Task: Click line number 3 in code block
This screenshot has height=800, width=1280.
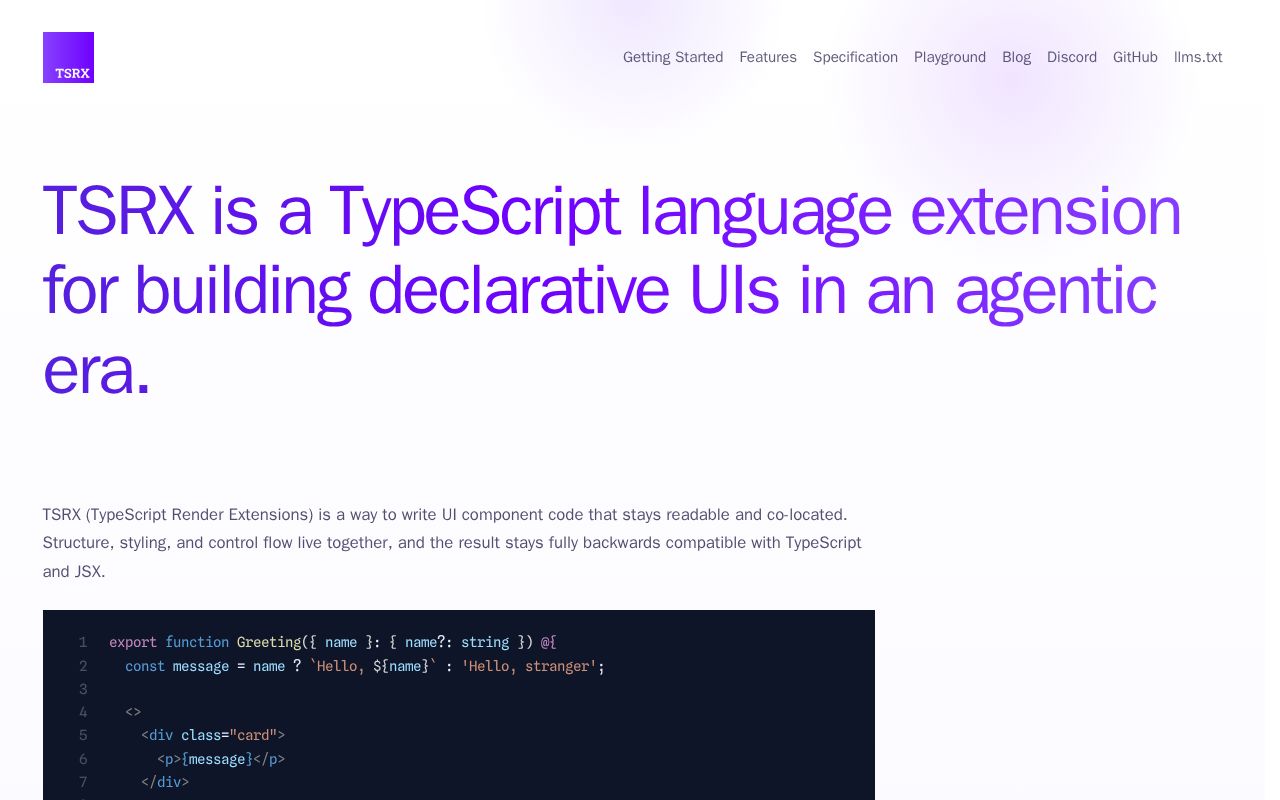Action: 83,689
